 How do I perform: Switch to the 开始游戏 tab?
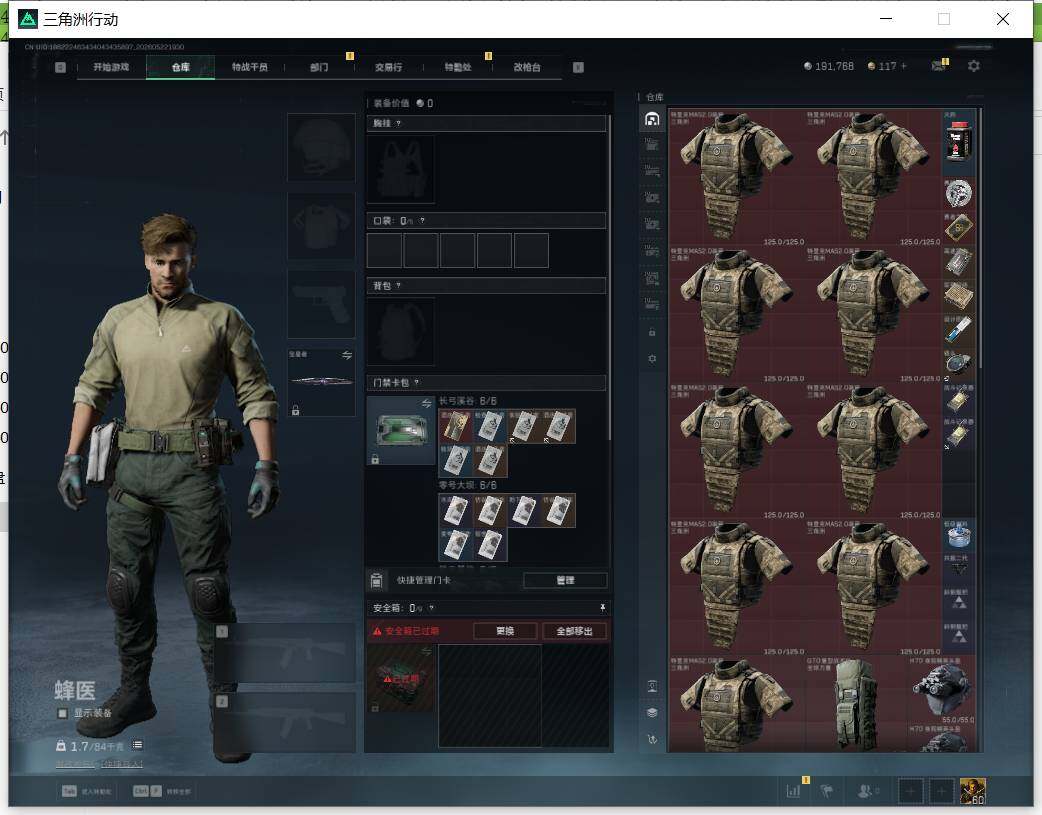pyautogui.click(x=111, y=67)
